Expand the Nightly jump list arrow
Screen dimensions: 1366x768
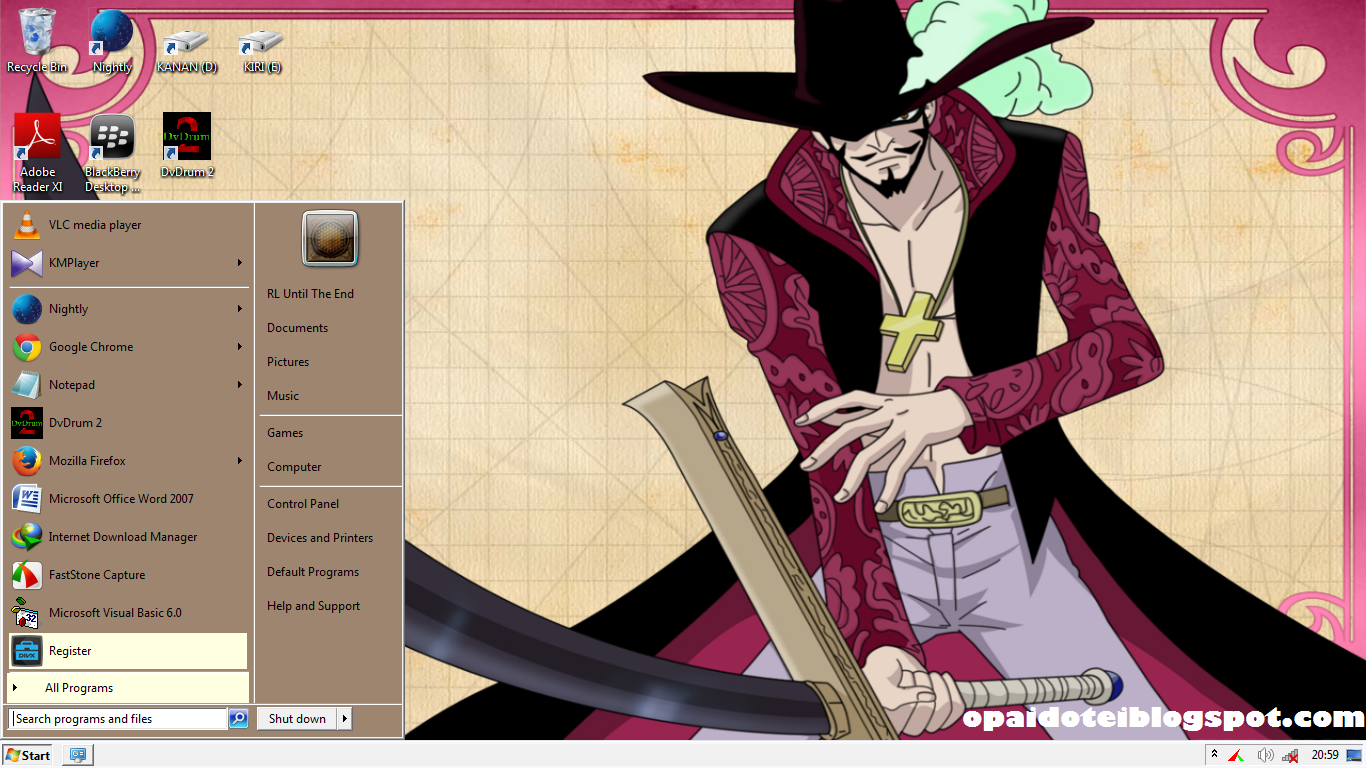click(x=240, y=309)
